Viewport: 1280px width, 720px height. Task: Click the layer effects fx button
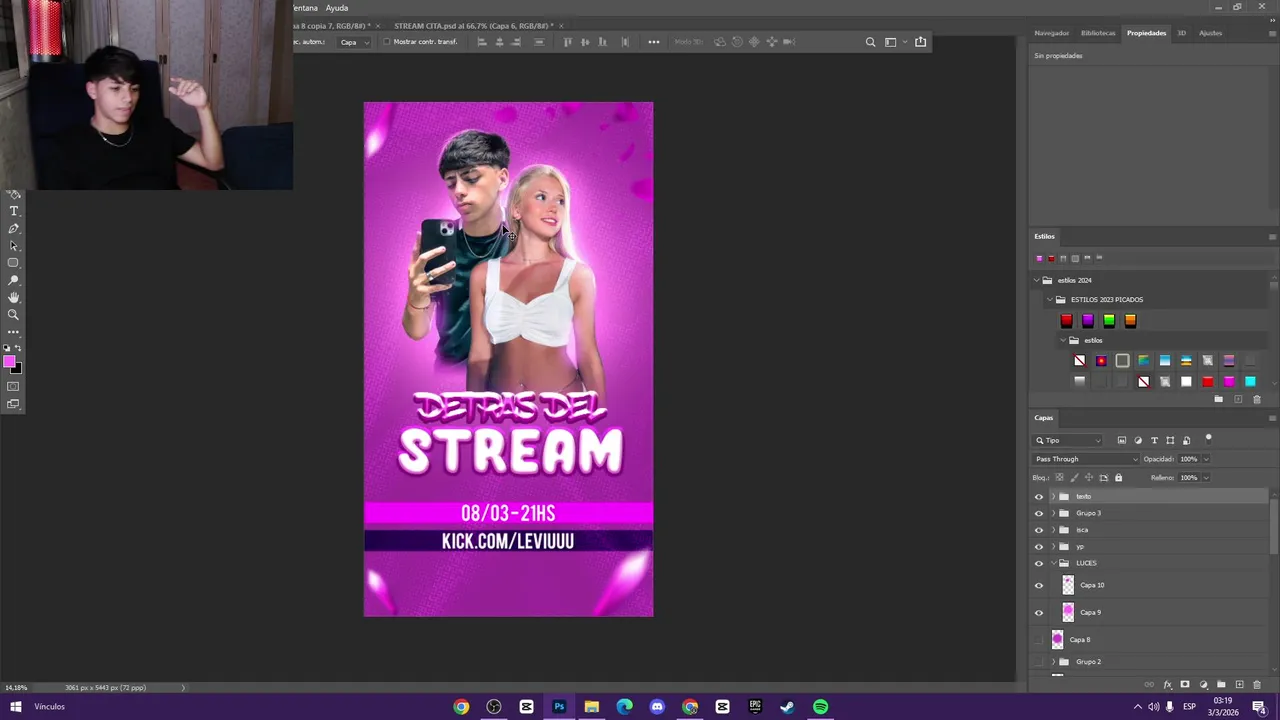point(1167,685)
